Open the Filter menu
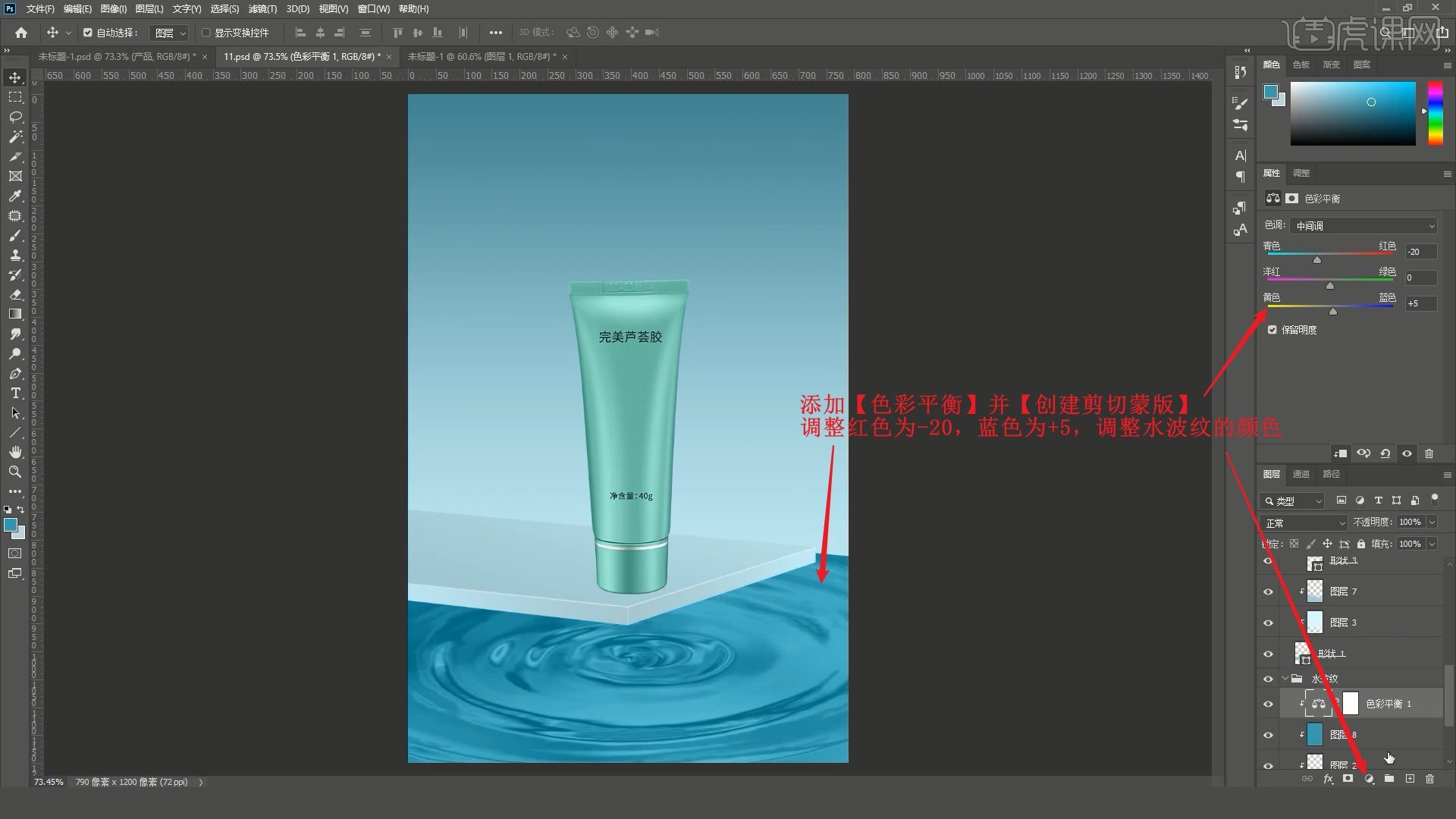This screenshot has width=1456, height=819. coord(262,9)
